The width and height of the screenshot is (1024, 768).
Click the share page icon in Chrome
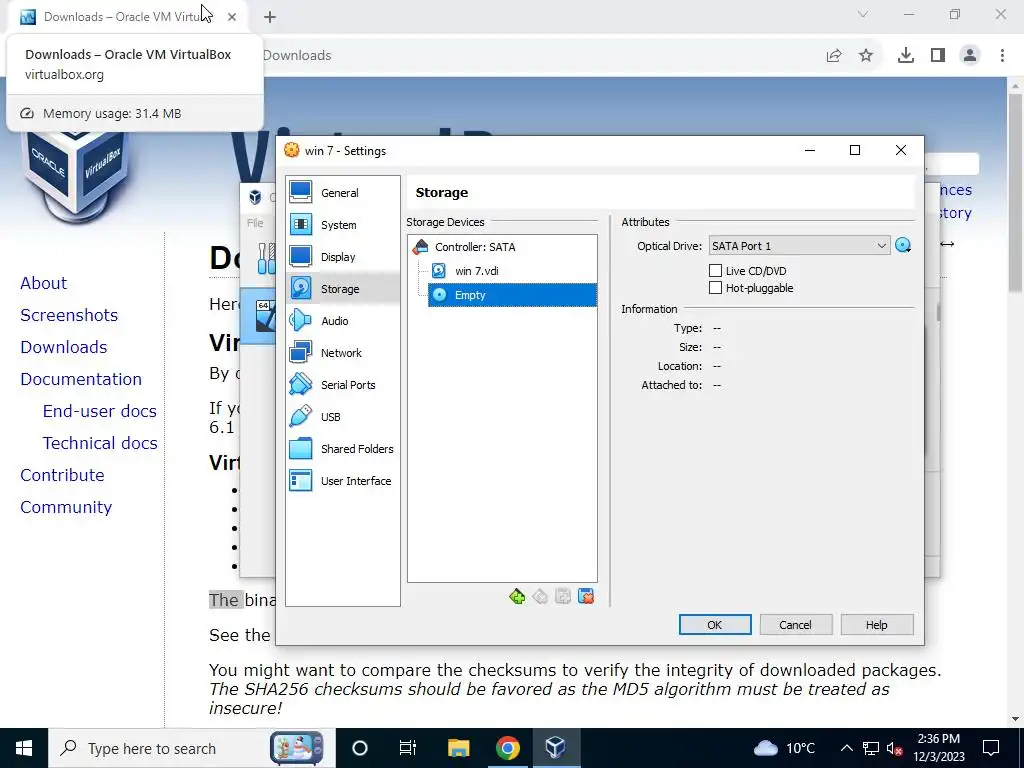(x=834, y=56)
